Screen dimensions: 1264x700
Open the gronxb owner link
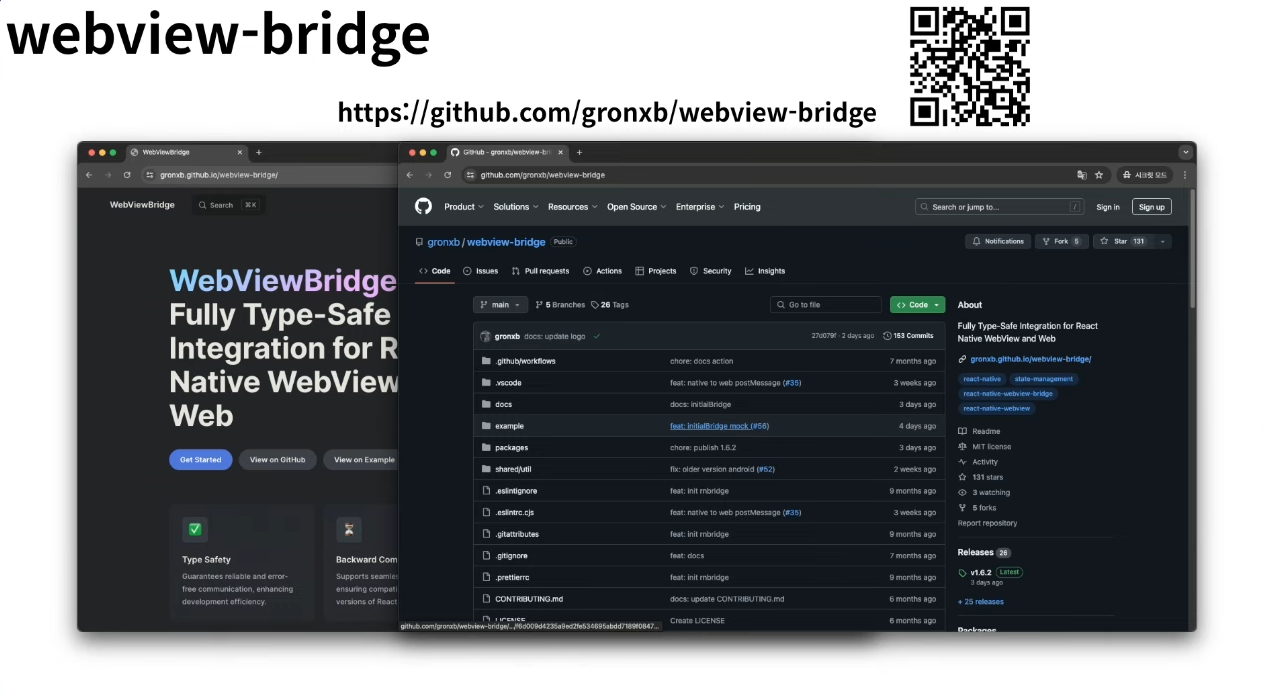tap(443, 242)
